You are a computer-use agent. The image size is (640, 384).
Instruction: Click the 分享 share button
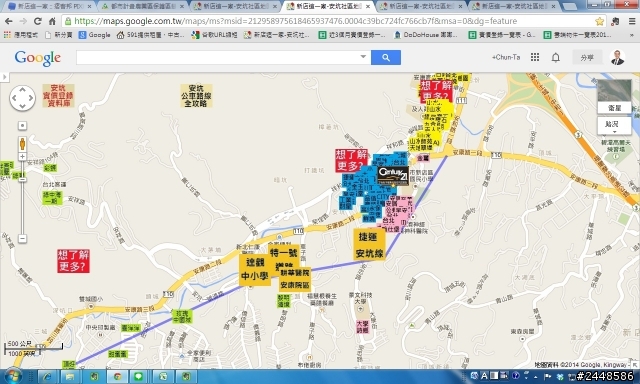[x=587, y=58]
